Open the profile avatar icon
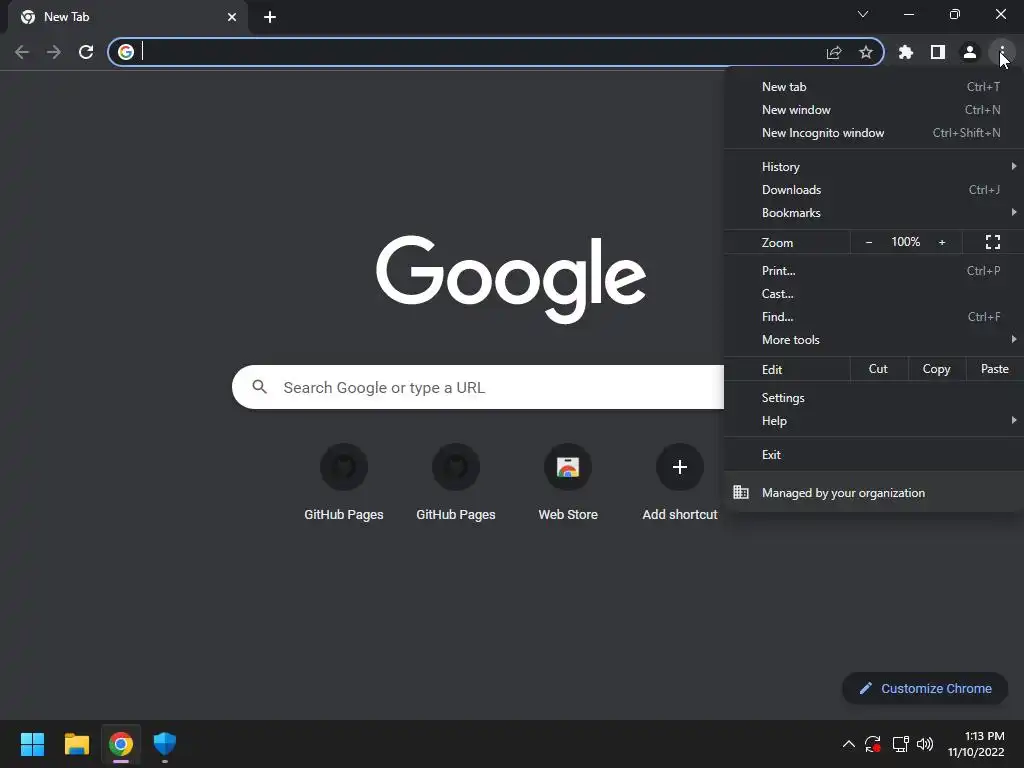 point(970,52)
